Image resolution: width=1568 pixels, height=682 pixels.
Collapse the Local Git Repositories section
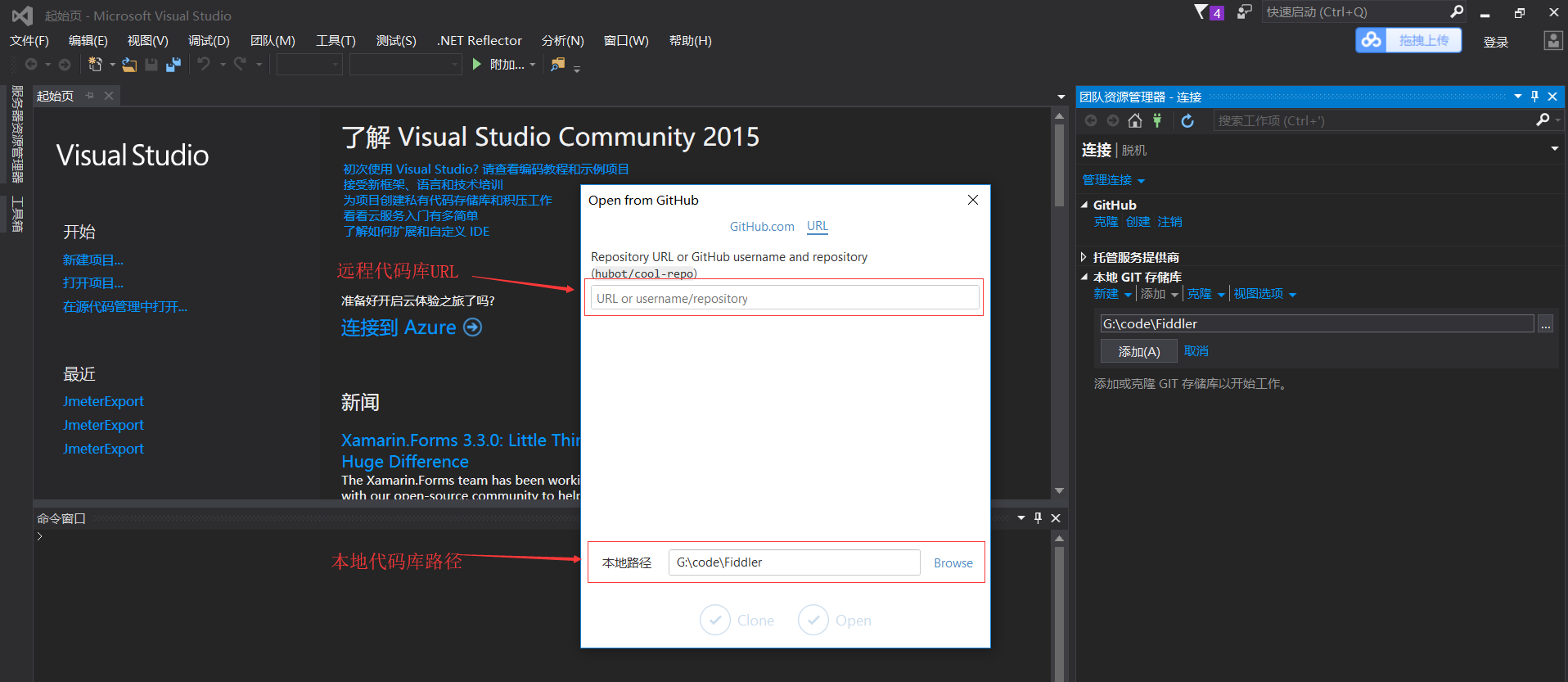1084,277
